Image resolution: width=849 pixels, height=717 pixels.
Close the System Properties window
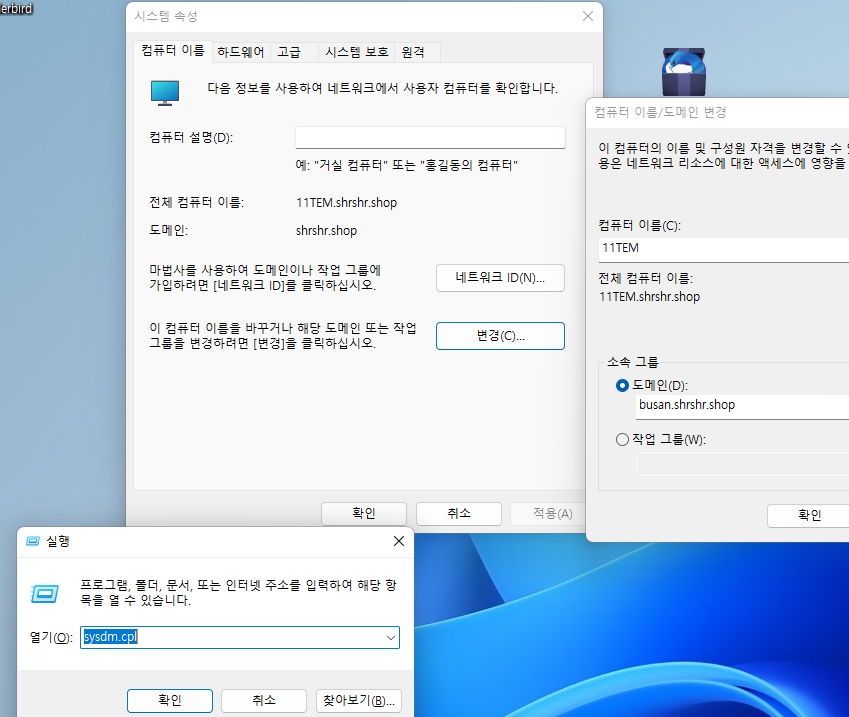pyautogui.click(x=587, y=16)
